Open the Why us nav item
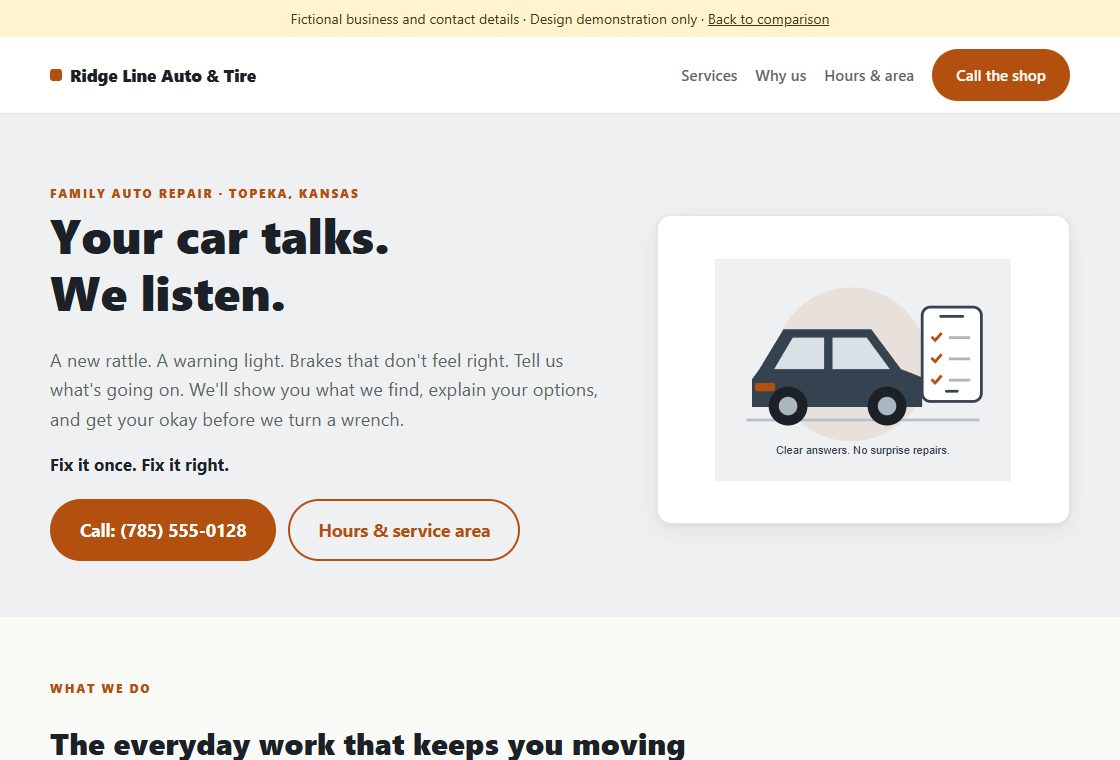Viewport: 1120px width, 760px height. [x=781, y=76]
